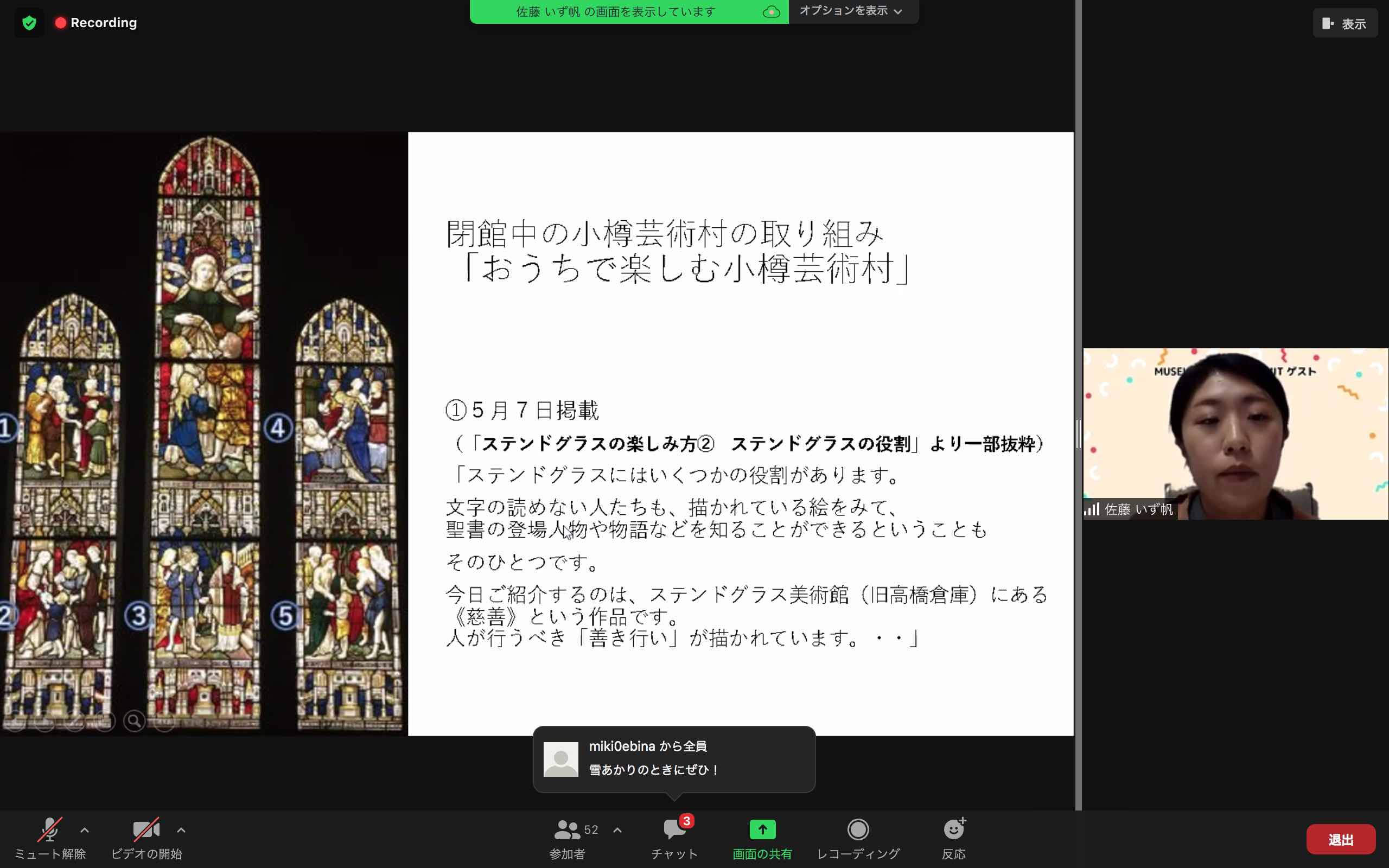Expand the chevron next to the 参加者 count
The width and height of the screenshot is (1389, 868).
617,830
